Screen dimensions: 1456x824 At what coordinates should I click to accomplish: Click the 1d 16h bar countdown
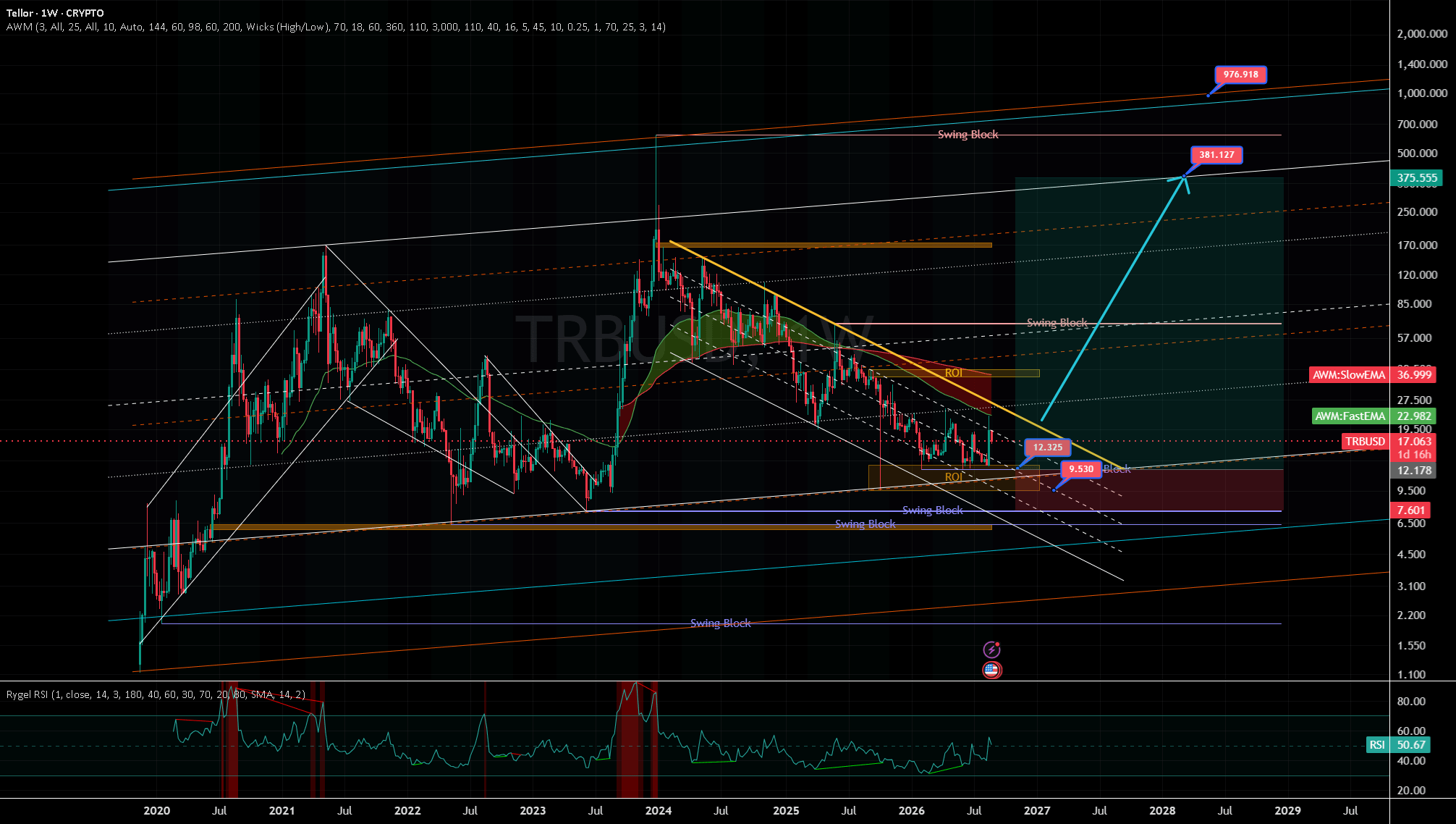(x=1414, y=455)
